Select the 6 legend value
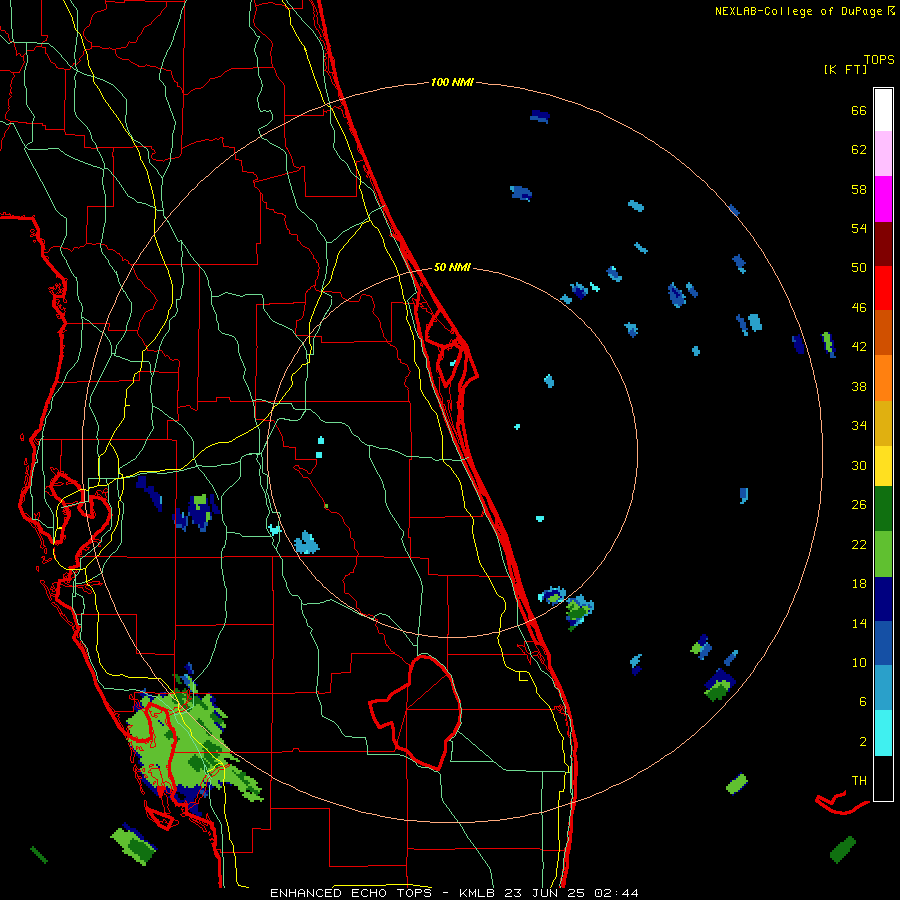900x900 pixels. (863, 702)
